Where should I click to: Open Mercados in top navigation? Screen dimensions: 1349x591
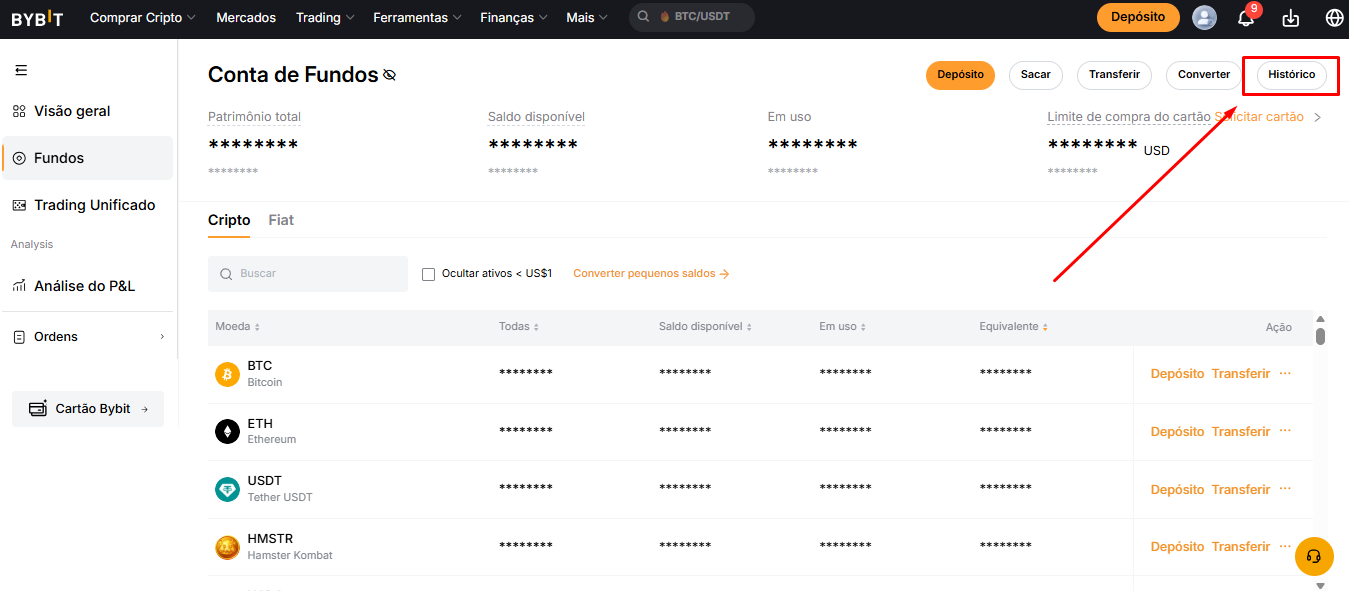246,17
